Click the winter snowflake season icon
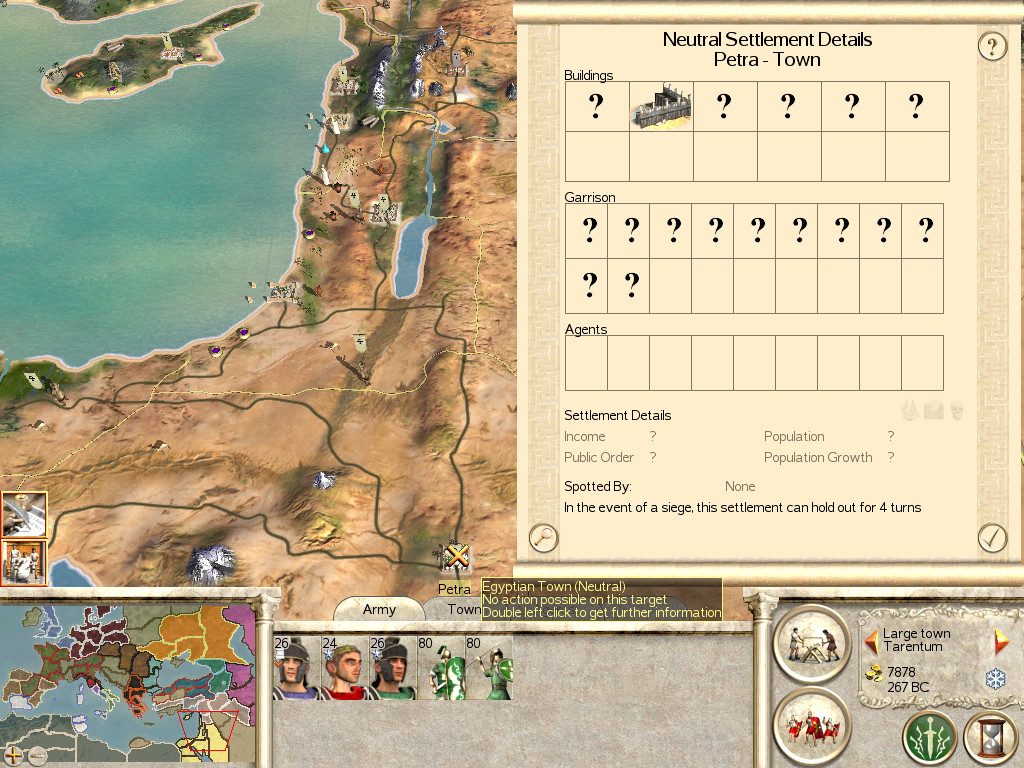This screenshot has width=1024, height=768. (995, 679)
